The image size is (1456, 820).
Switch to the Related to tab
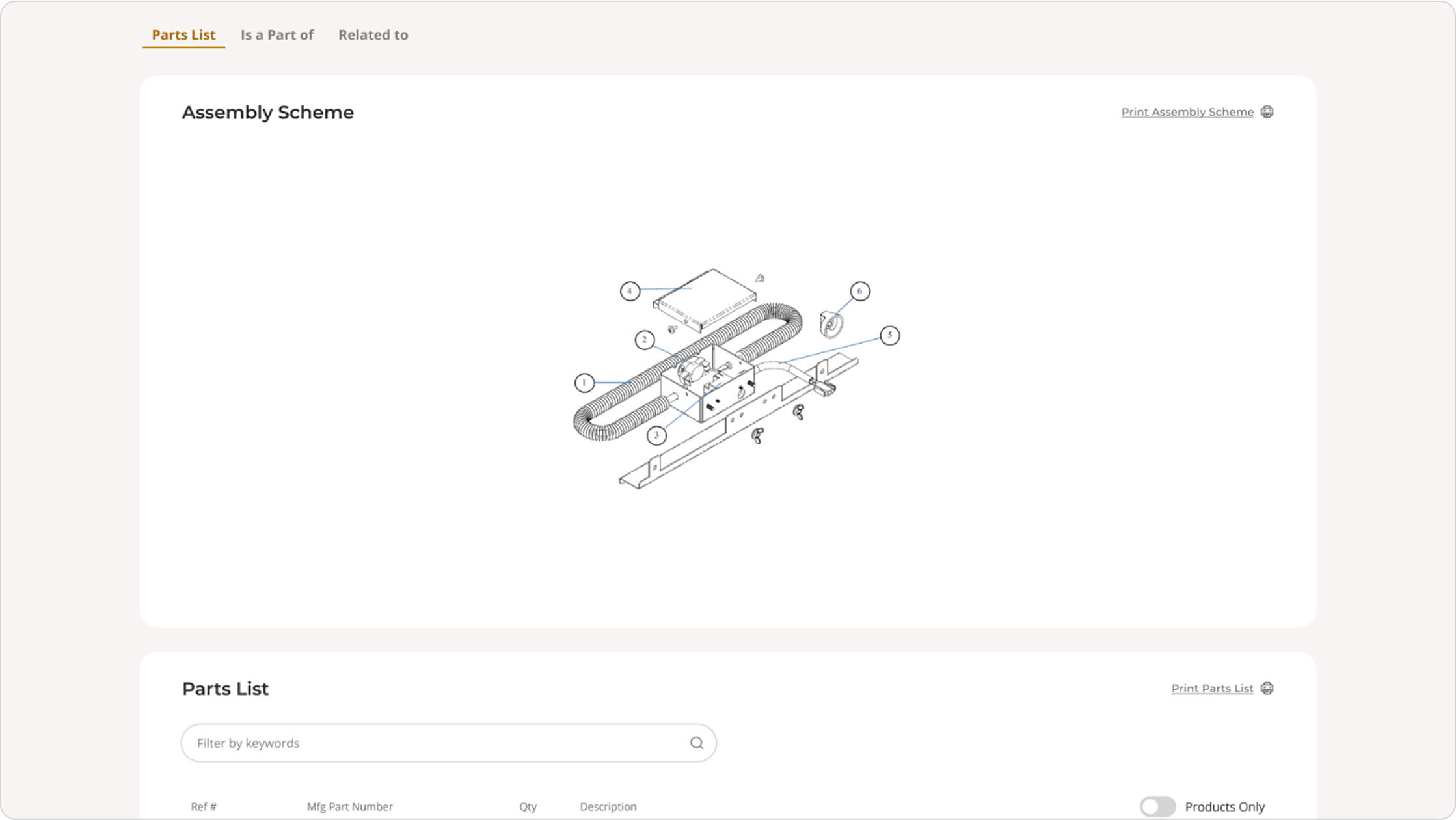click(x=373, y=35)
